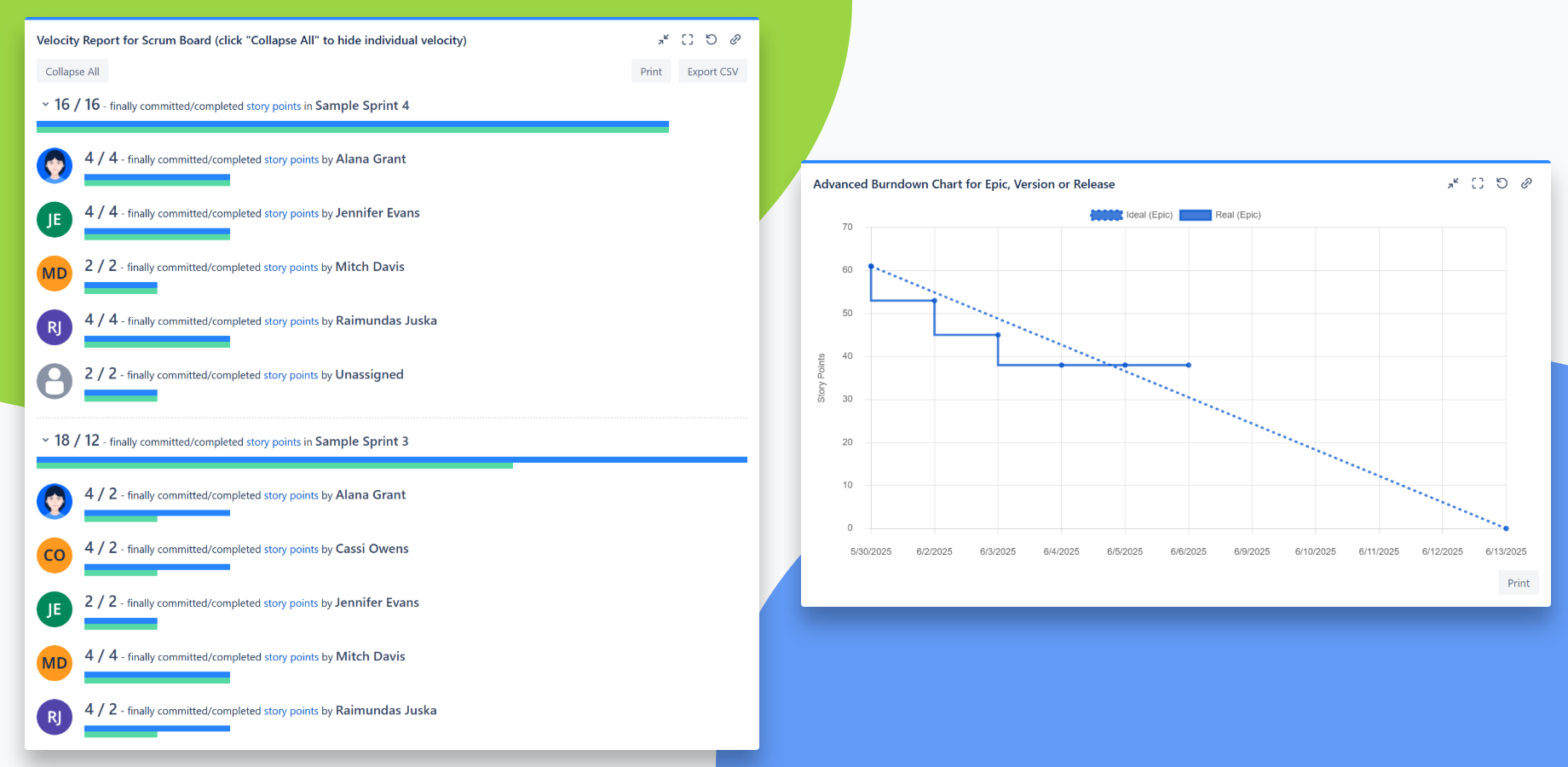Select the 'Sample Sprint 4' title text
1568x767 pixels.
(362, 106)
